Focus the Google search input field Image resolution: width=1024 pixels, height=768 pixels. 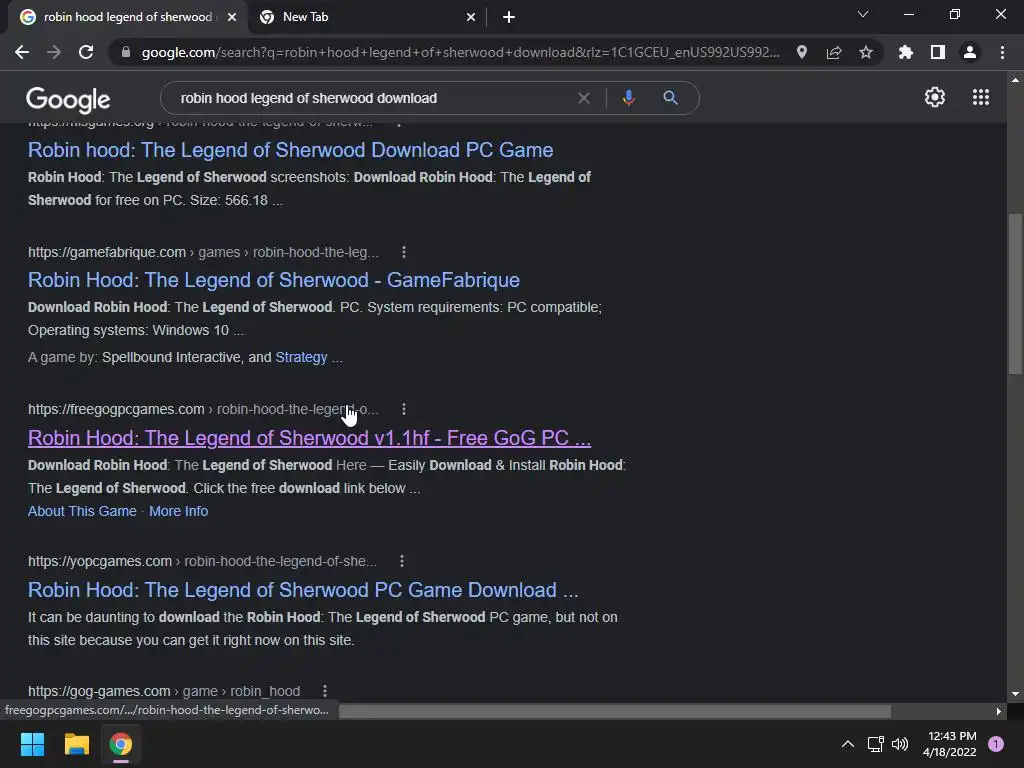coord(372,98)
